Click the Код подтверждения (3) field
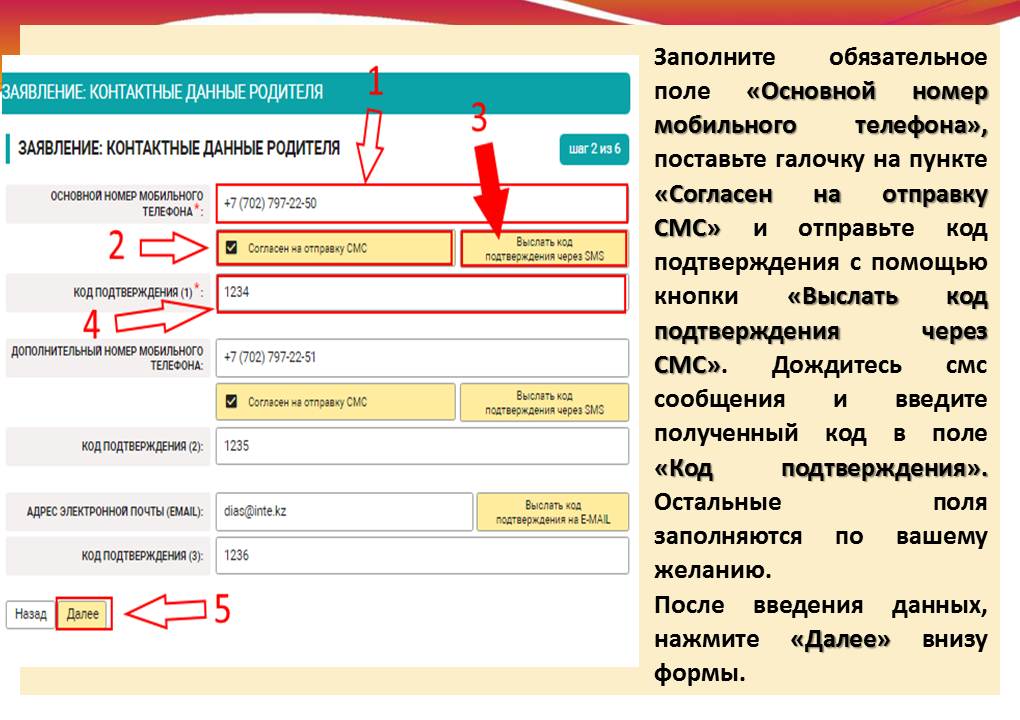 click(421, 555)
